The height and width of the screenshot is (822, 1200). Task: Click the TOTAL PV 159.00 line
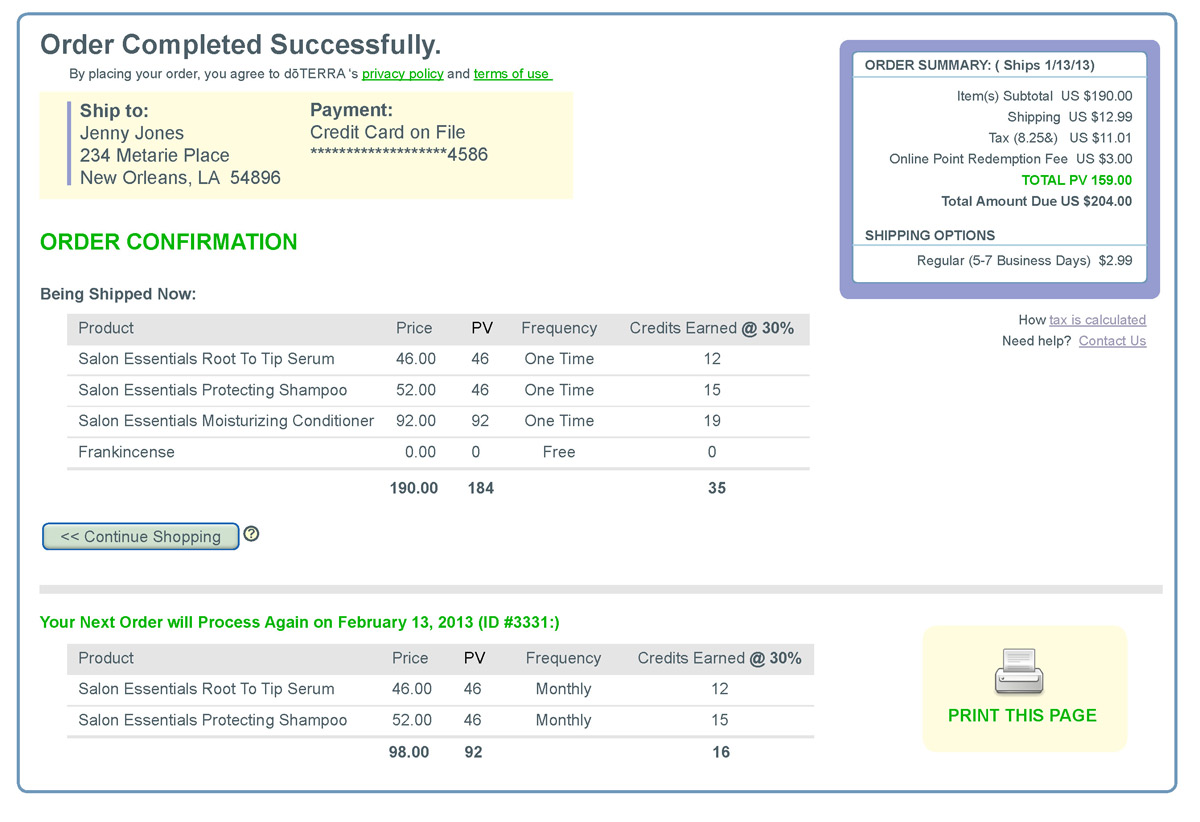pyautogui.click(x=1077, y=180)
